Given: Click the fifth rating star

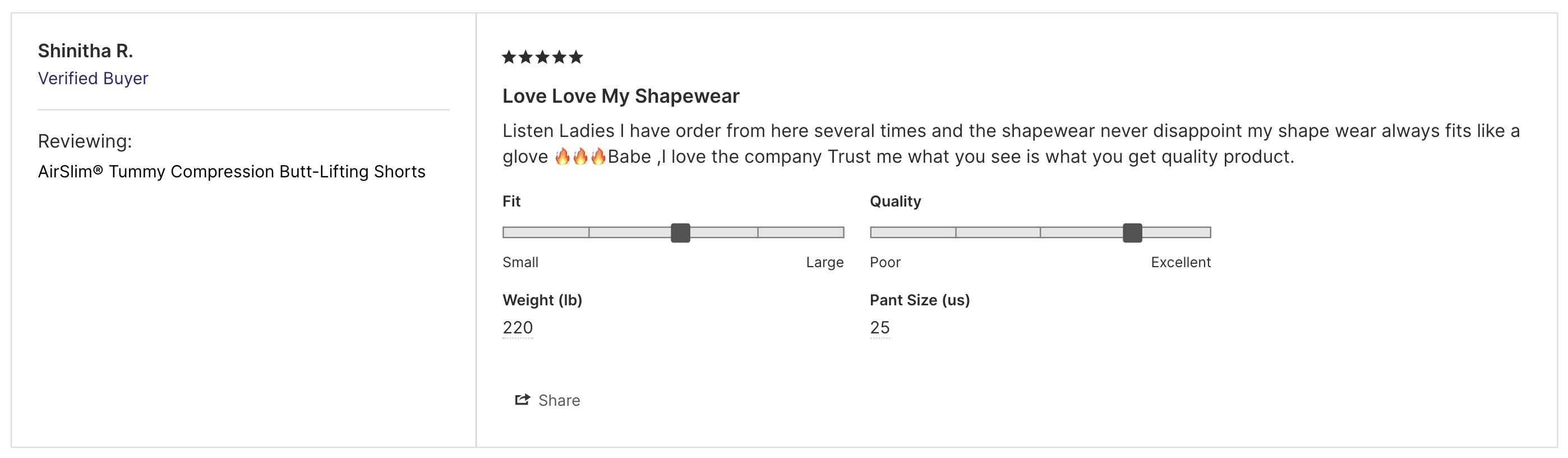Looking at the screenshot, I should coord(576,57).
